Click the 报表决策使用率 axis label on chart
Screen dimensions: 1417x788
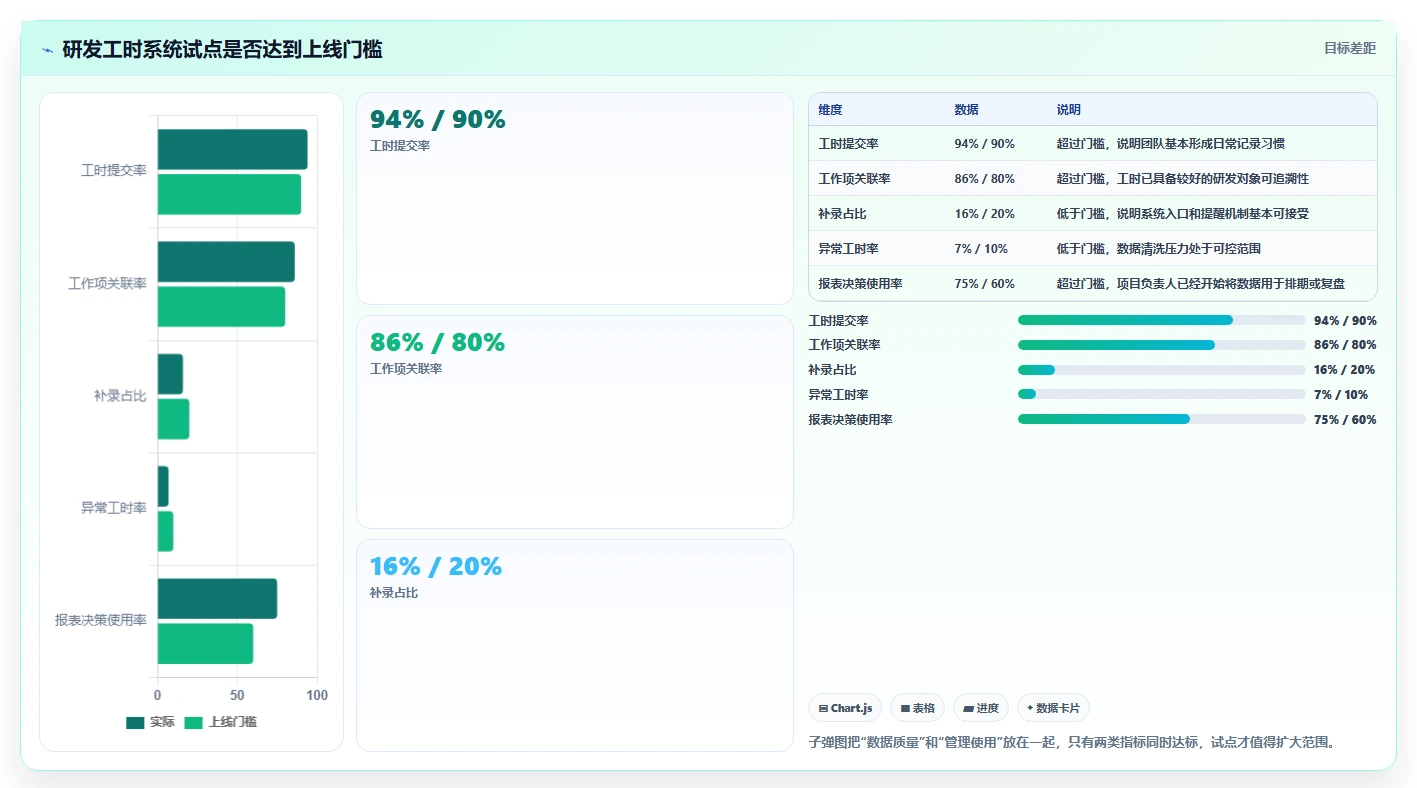101,620
